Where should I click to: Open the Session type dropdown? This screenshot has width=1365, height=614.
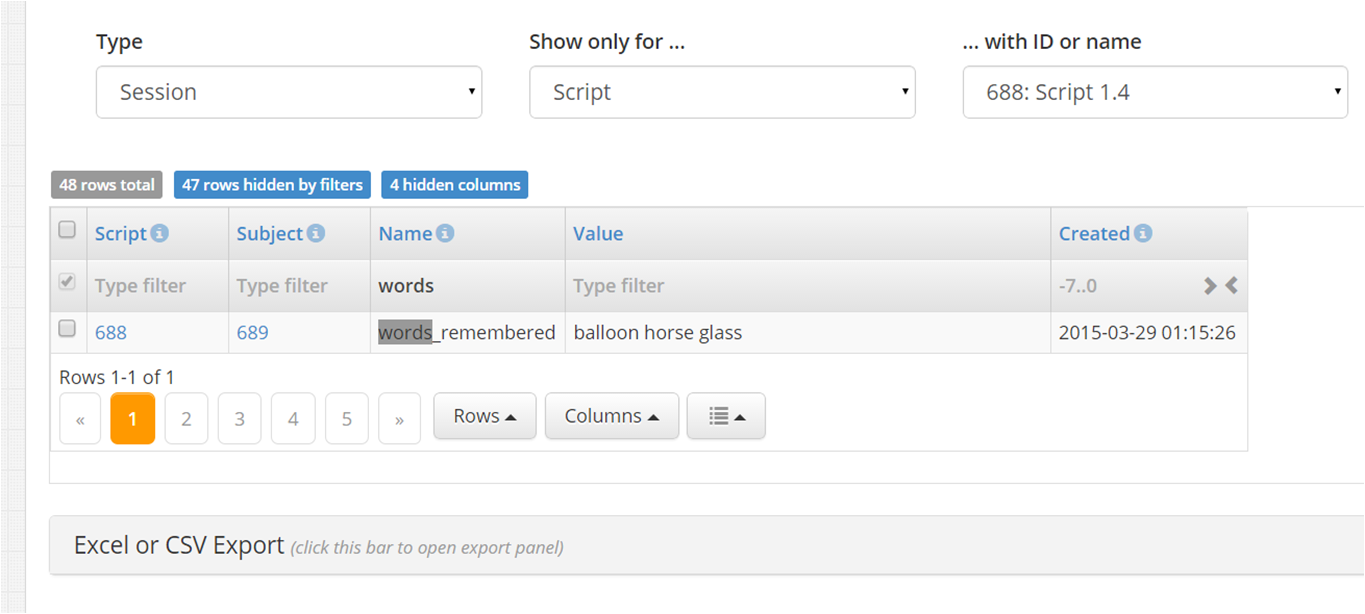289,91
